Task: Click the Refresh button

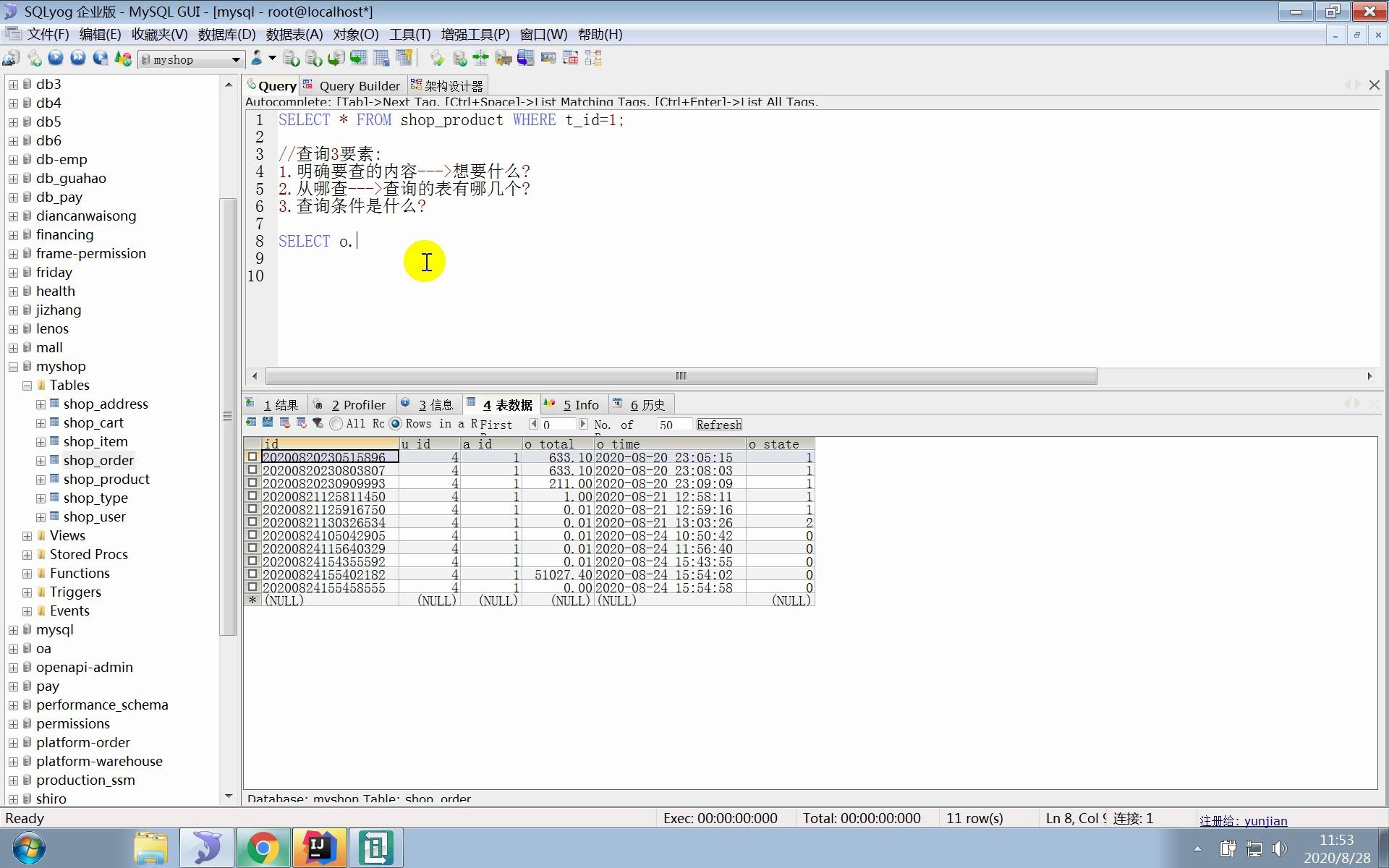Action: click(x=718, y=425)
